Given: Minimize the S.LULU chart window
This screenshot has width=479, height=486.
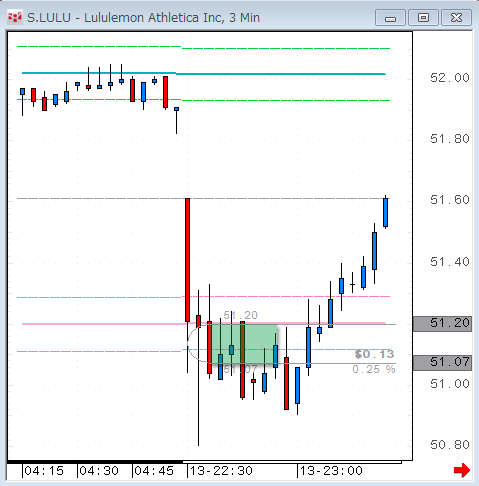Looking at the screenshot, I should click(390, 18).
